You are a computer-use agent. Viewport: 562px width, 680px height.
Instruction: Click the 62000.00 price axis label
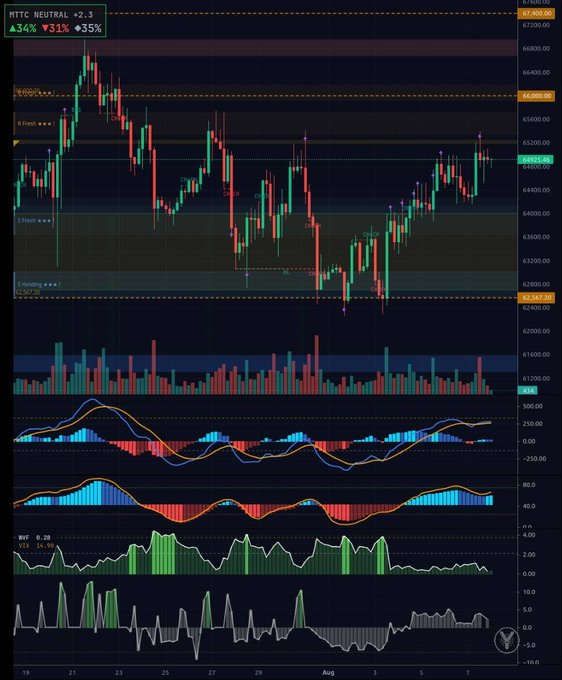tap(536, 331)
